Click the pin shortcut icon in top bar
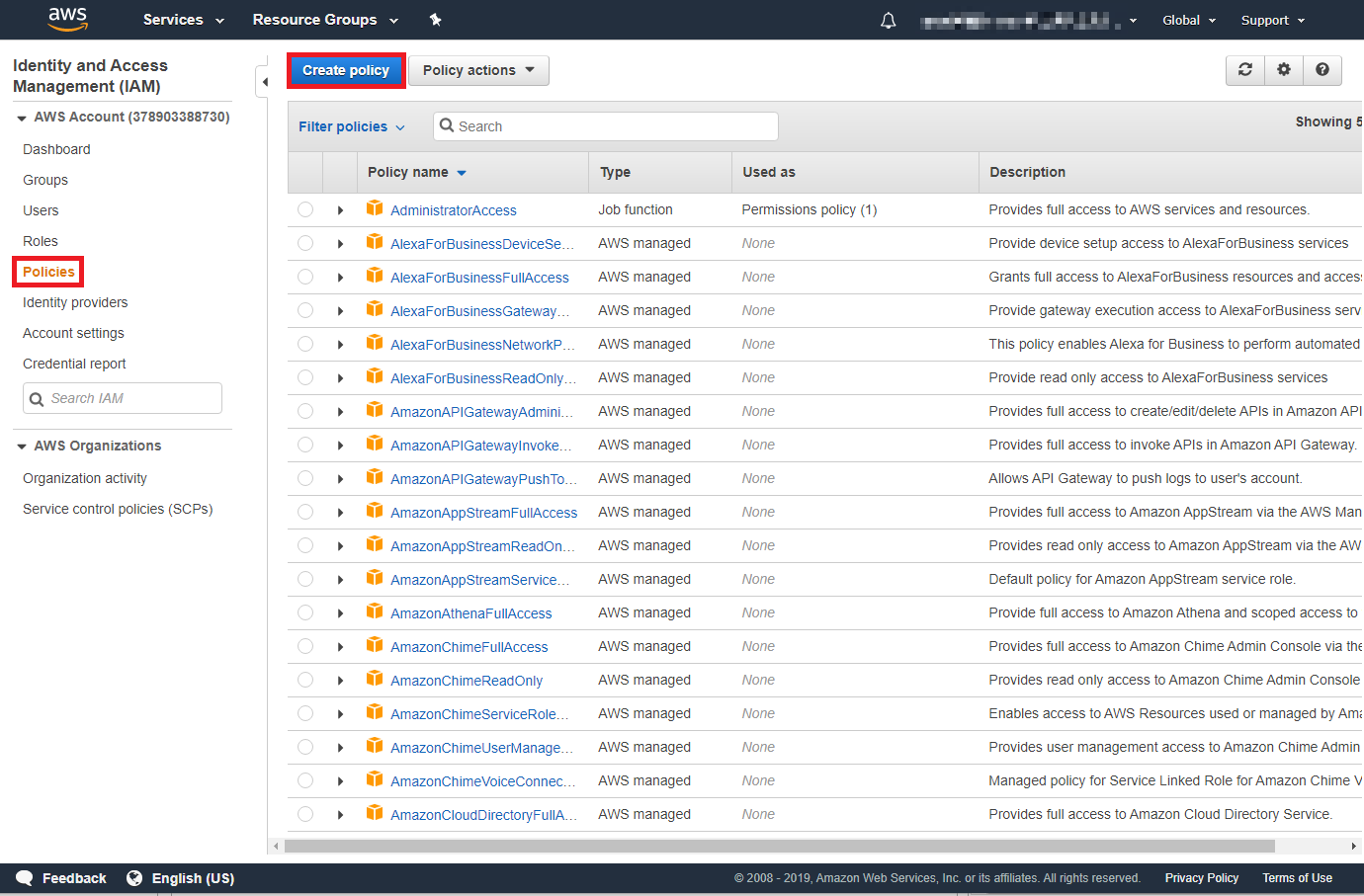1364x896 pixels. 435,20
